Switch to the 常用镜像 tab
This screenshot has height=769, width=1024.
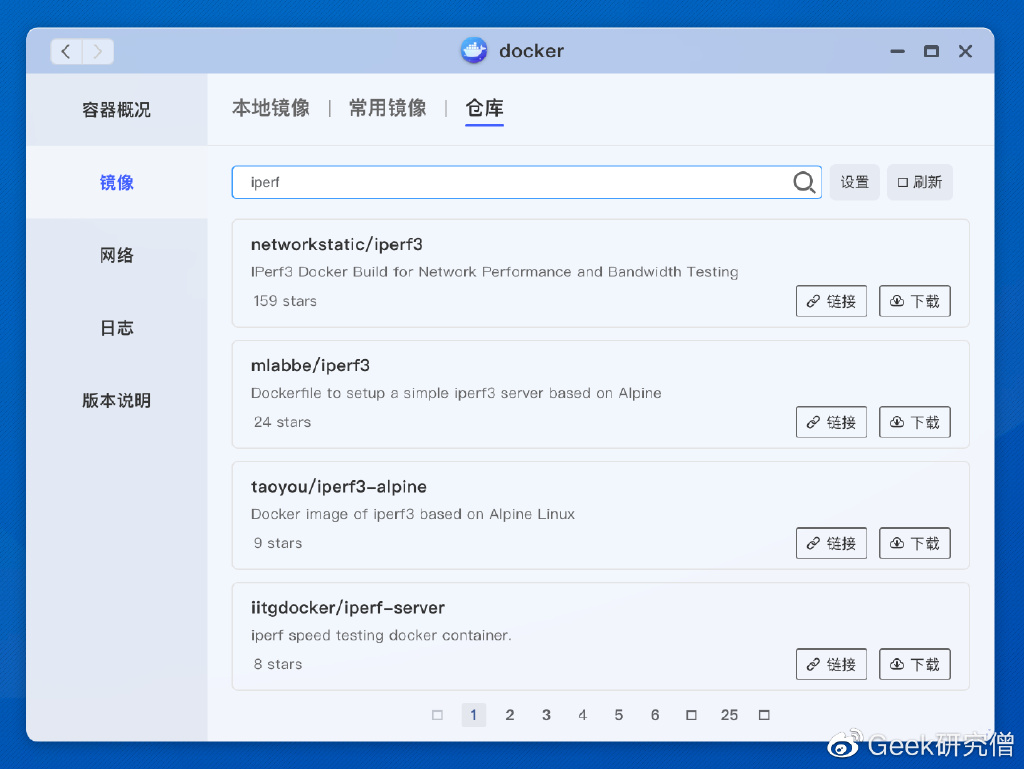click(x=388, y=108)
